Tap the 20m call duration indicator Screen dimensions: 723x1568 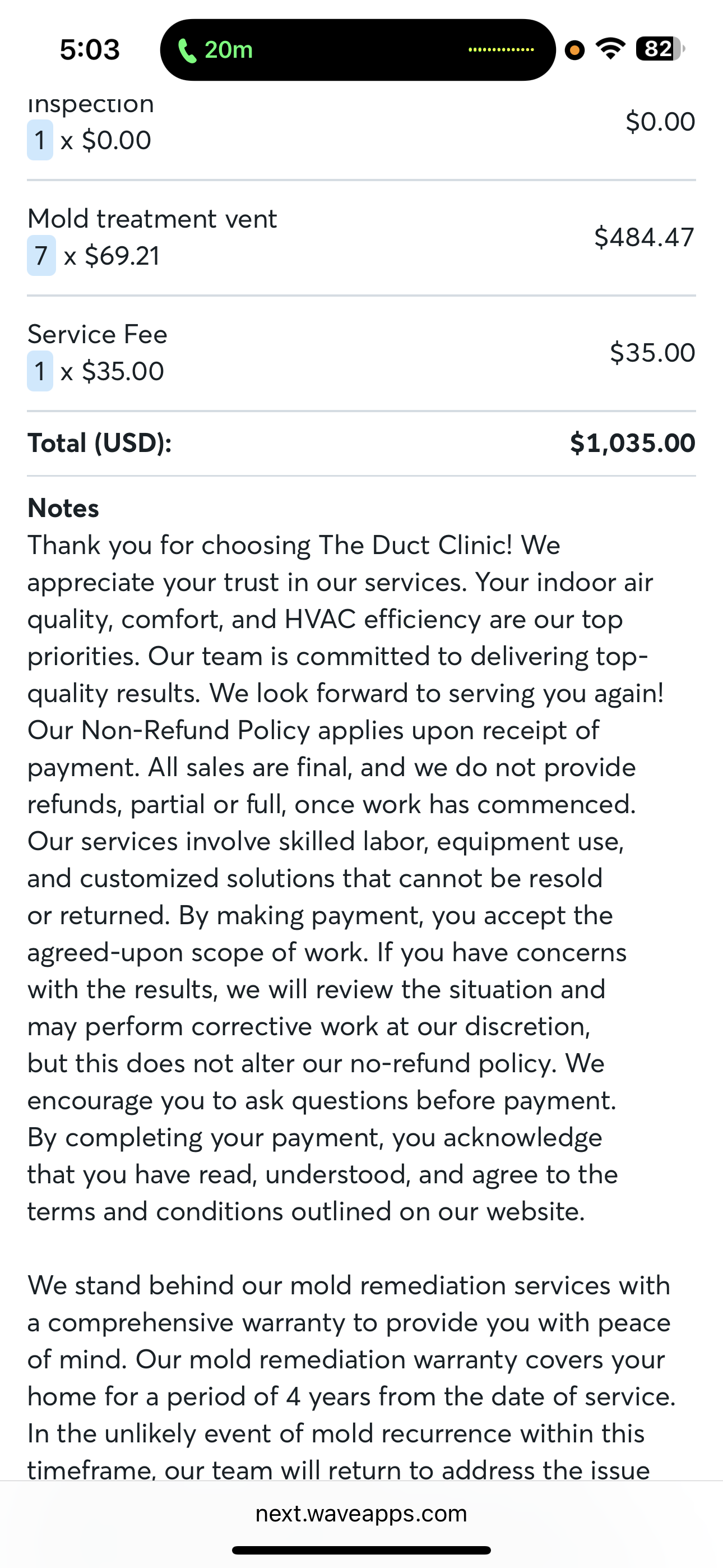tap(229, 50)
